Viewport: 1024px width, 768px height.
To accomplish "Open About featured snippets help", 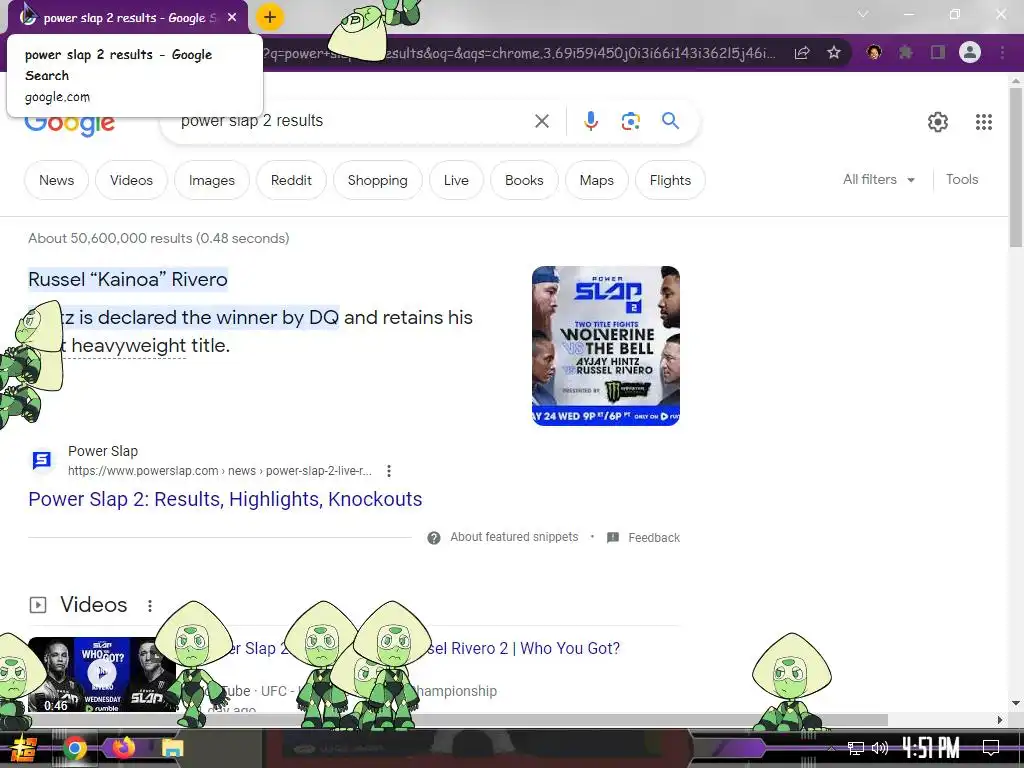I will click(x=503, y=537).
